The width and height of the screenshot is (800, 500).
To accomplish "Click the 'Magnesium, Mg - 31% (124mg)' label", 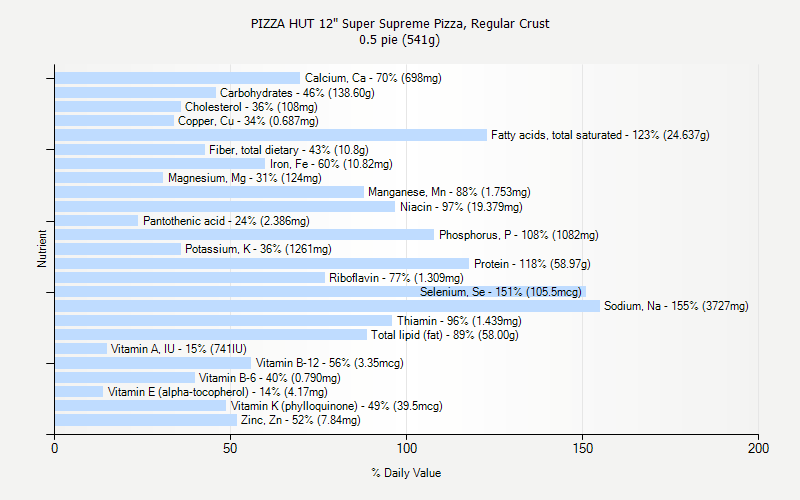I will pyautogui.click(x=245, y=178).
